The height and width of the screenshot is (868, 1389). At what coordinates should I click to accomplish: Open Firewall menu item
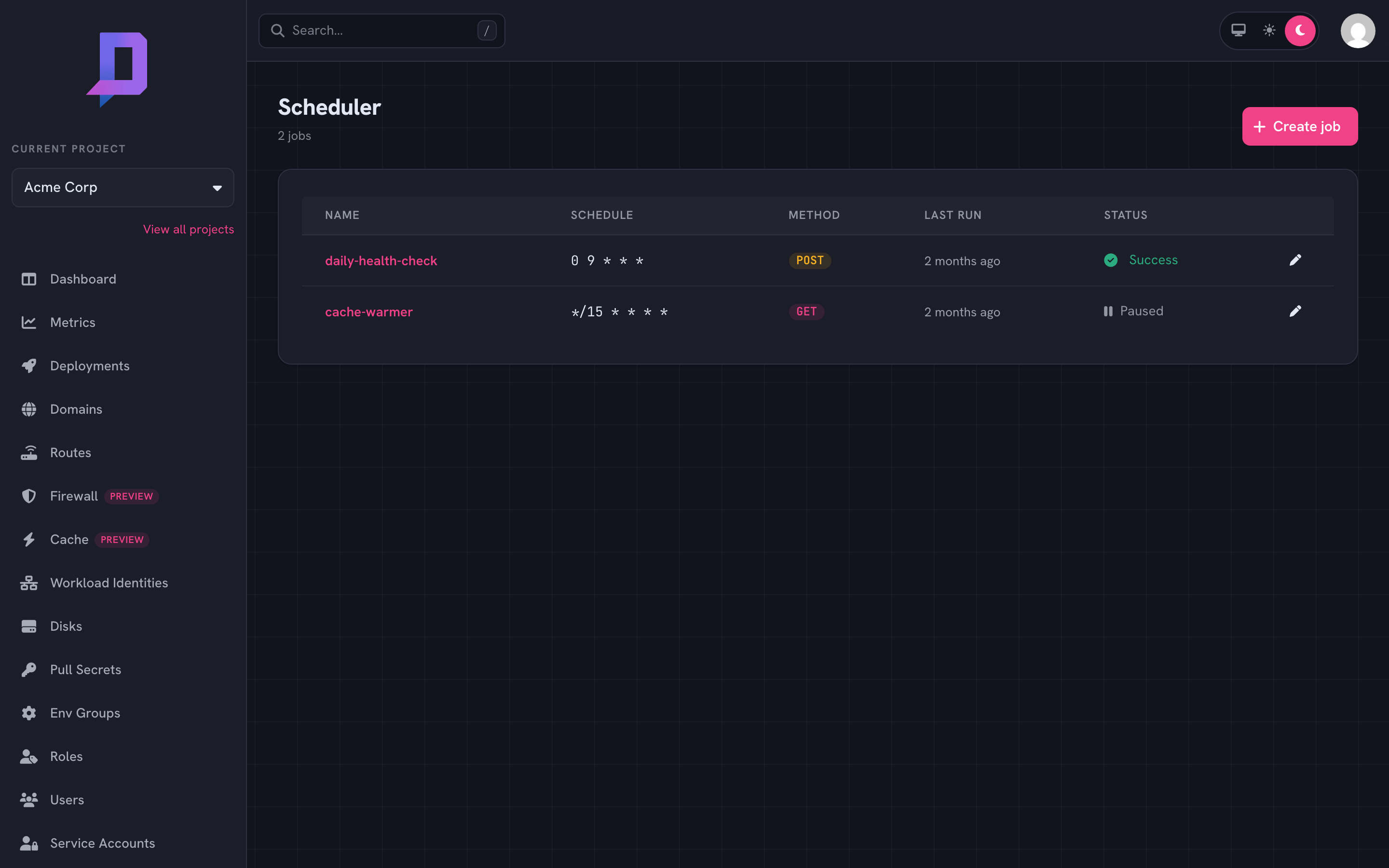click(x=74, y=496)
